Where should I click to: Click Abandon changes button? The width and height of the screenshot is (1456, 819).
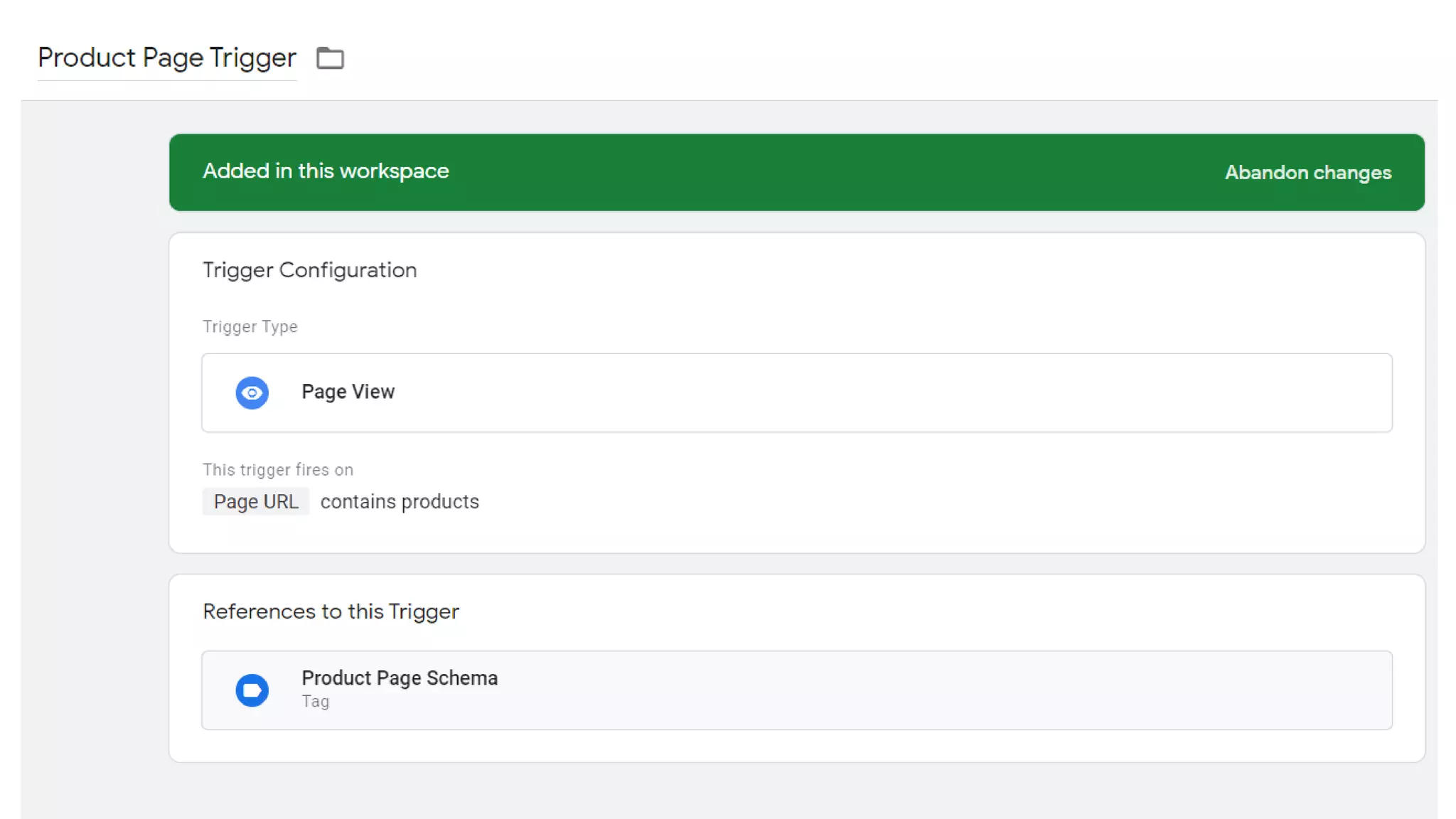(1307, 173)
